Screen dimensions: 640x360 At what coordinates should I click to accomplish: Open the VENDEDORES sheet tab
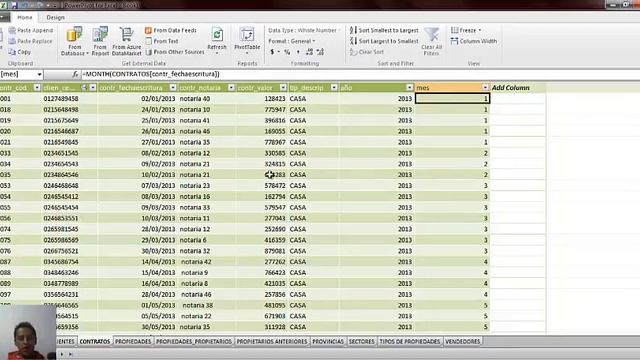tap(462, 341)
